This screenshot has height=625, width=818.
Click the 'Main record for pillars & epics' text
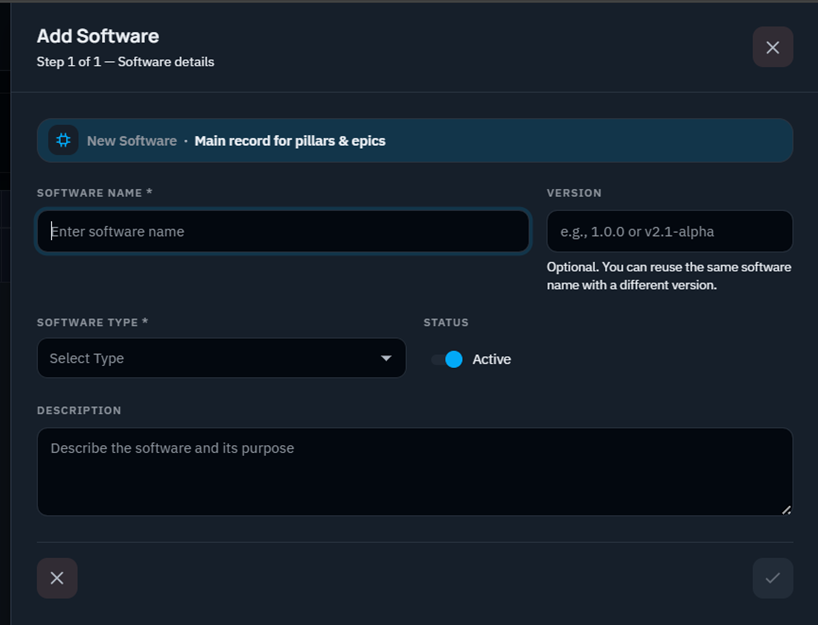[x=290, y=141]
